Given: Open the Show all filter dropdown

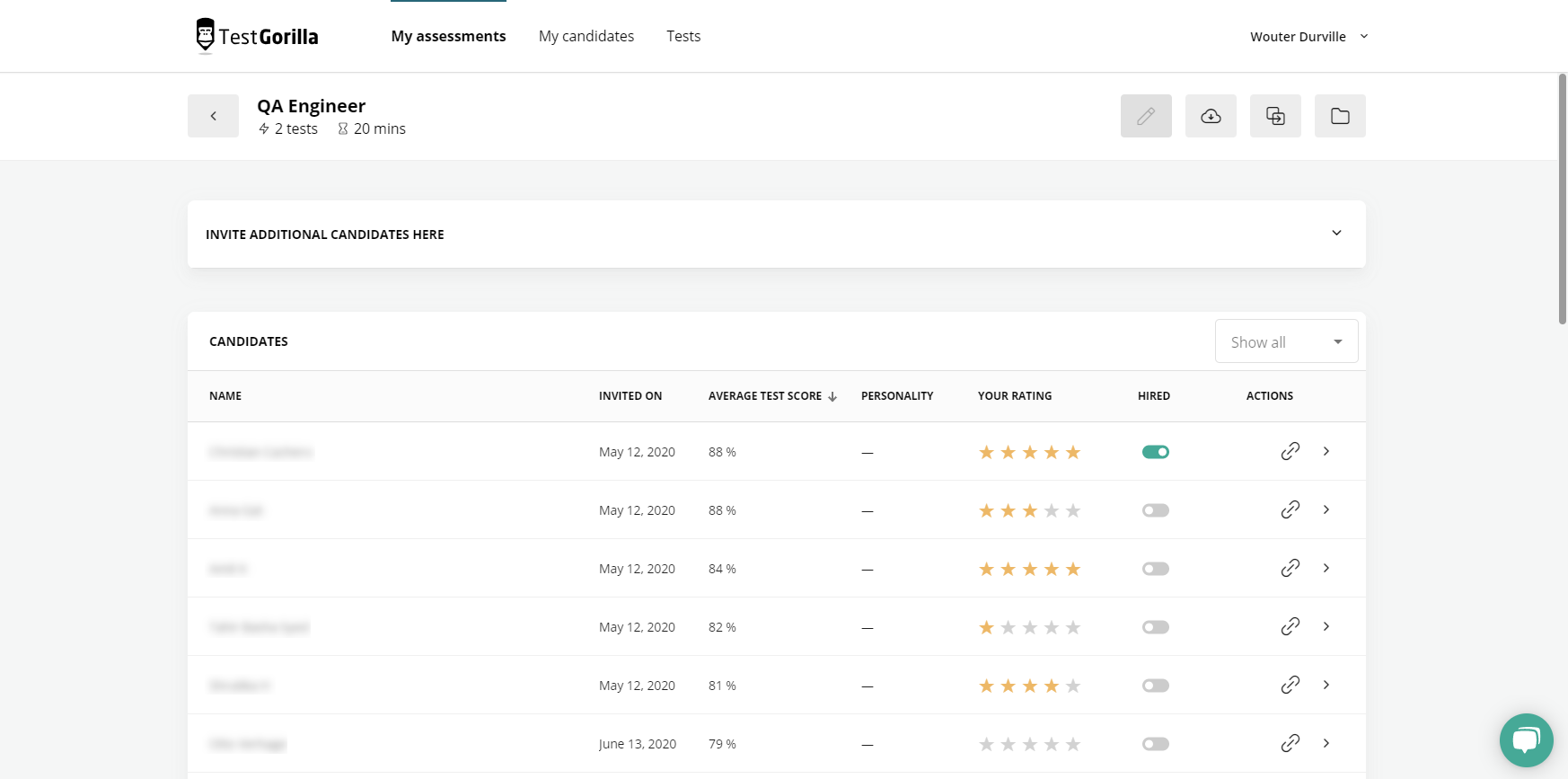Looking at the screenshot, I should tap(1286, 341).
